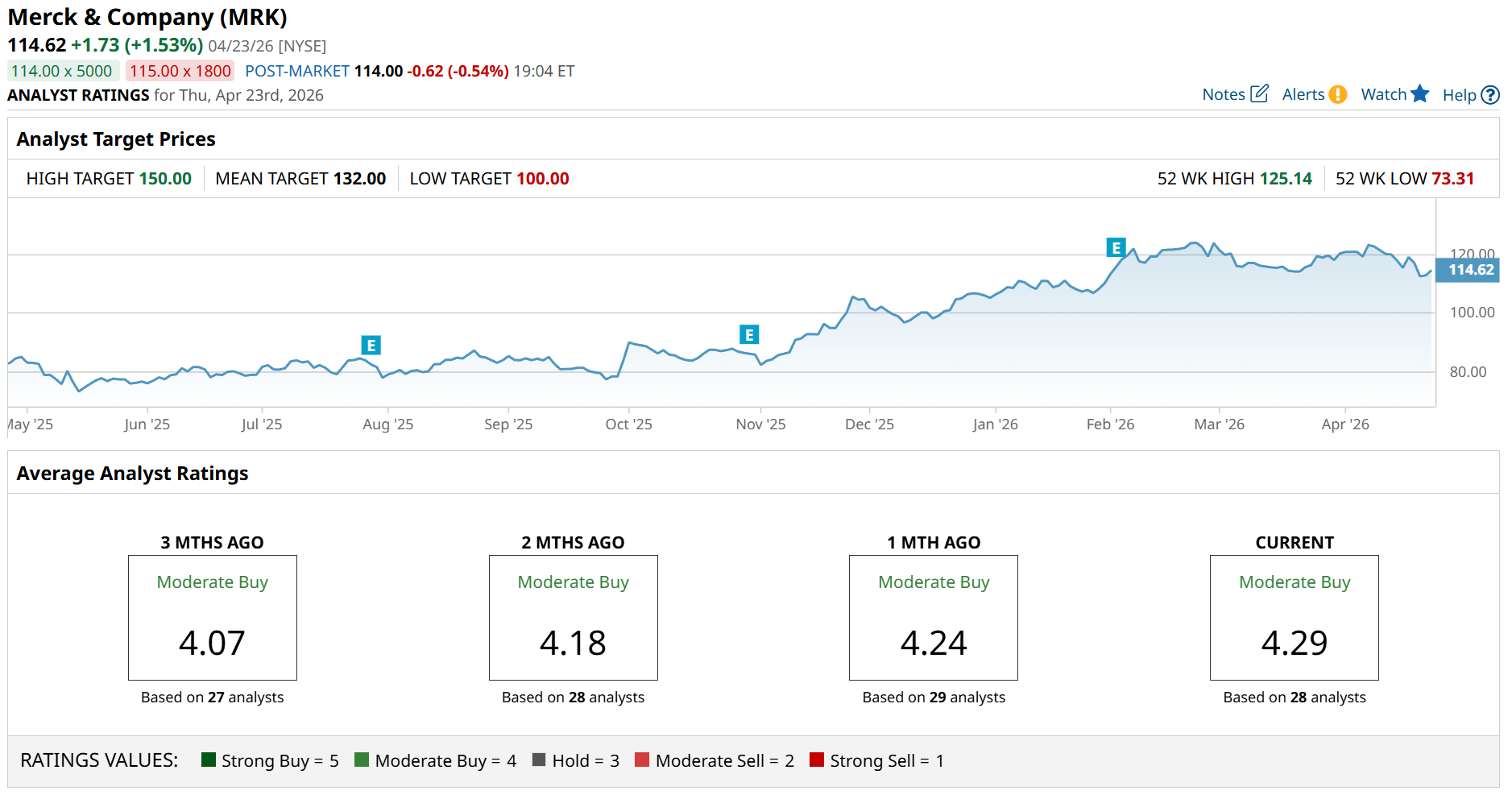This screenshot has height=799, width=1512.
Task: Select the earnings marker near Nov '25
Action: pos(749,334)
